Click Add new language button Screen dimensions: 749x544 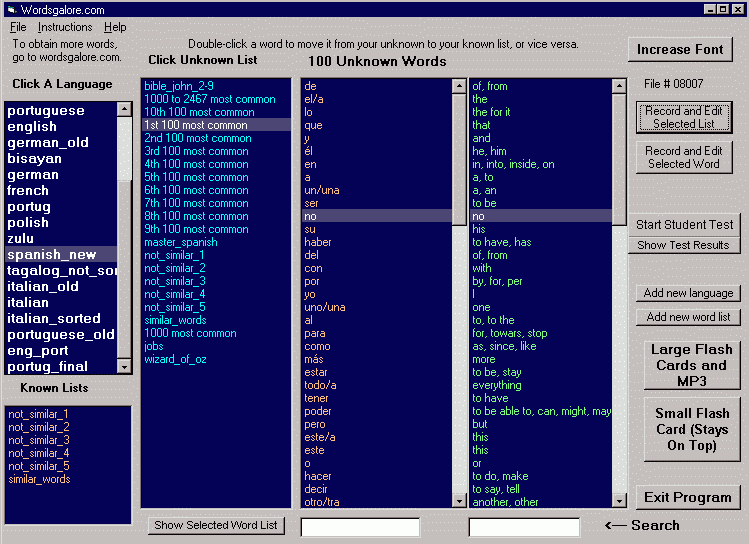(688, 293)
